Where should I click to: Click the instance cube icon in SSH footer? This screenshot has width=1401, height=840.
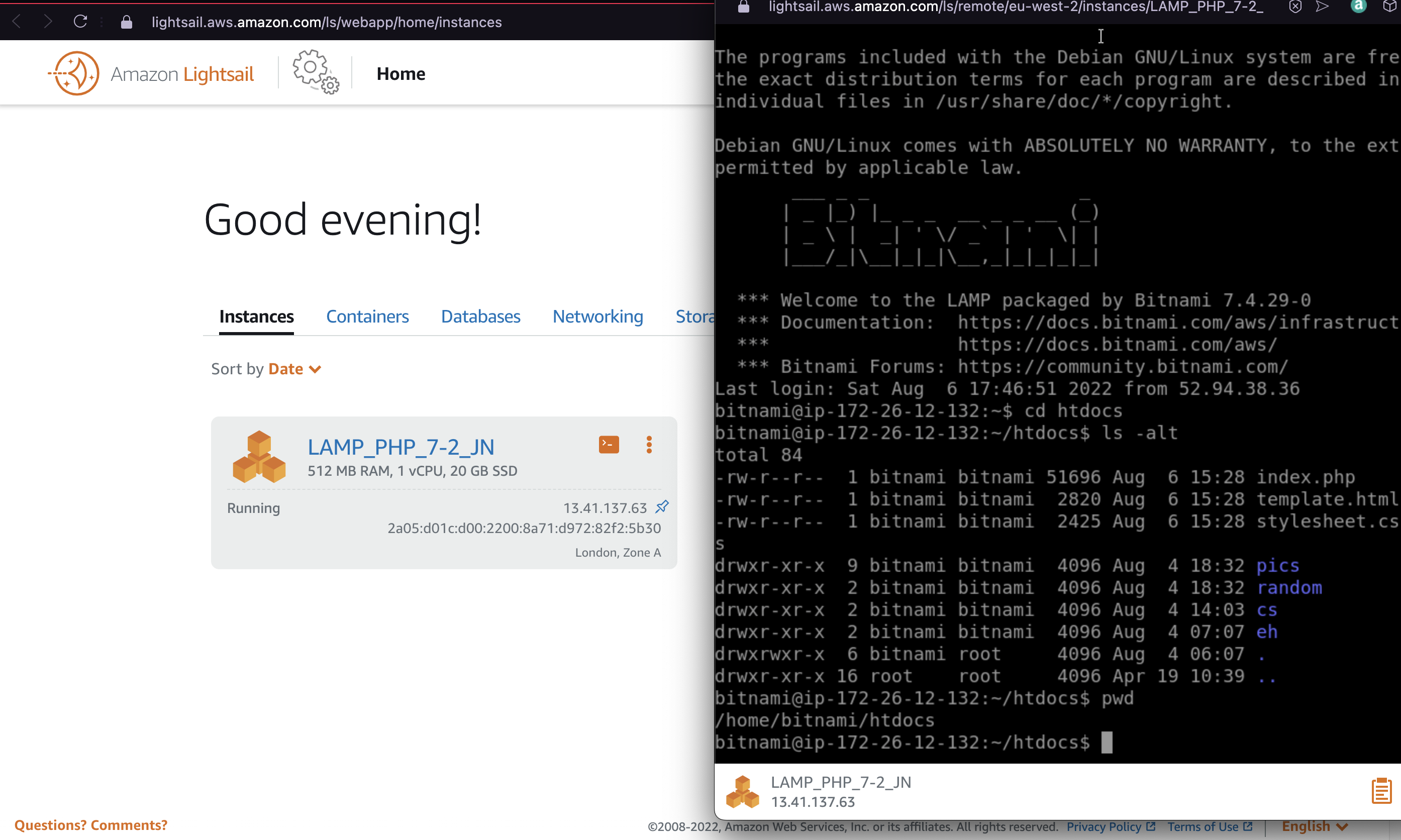point(743,792)
